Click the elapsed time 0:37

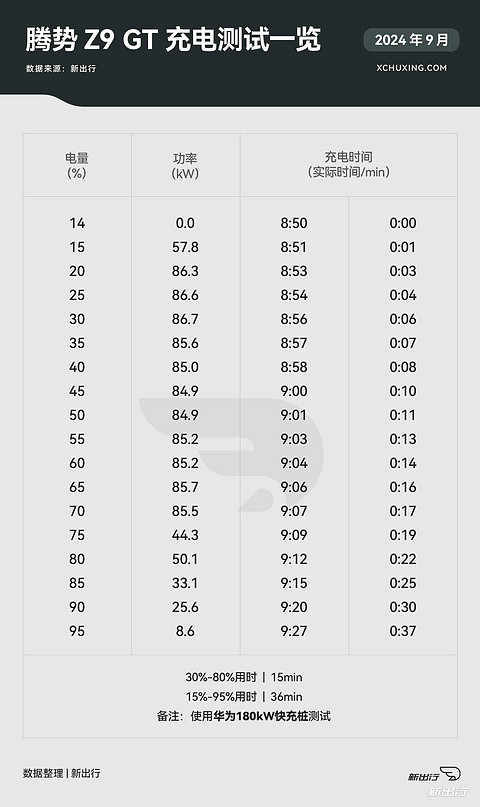coord(403,631)
